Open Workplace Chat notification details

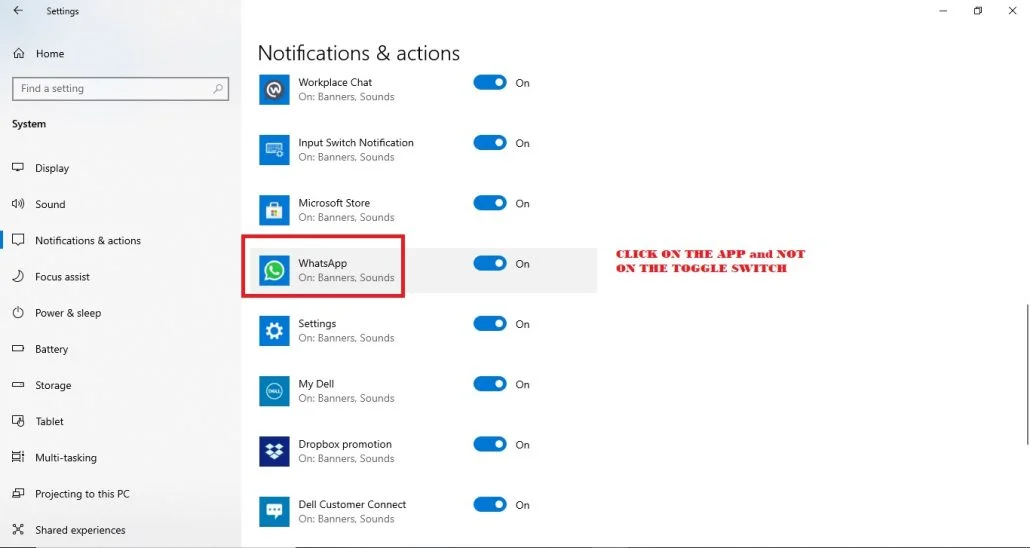coord(335,83)
